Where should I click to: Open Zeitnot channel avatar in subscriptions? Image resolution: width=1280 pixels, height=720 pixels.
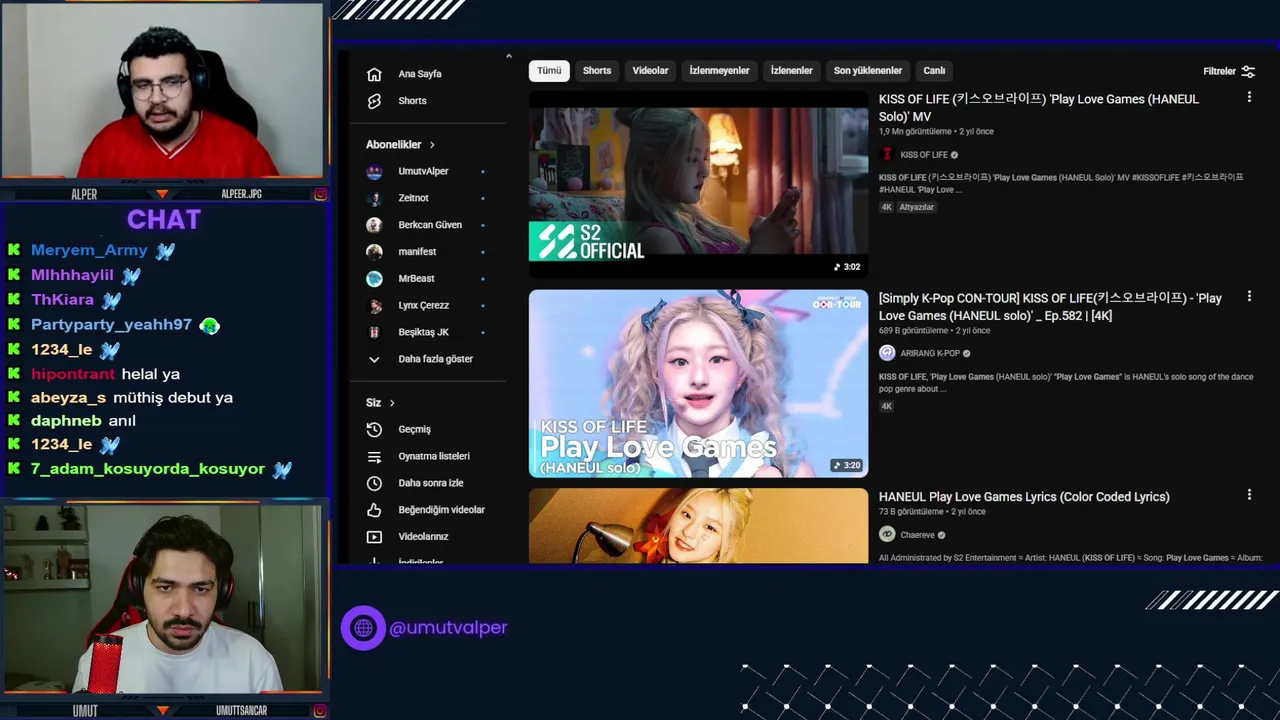(374, 198)
